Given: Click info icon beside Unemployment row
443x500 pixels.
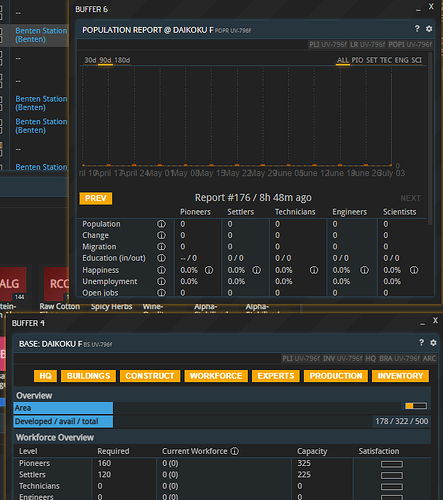Looking at the screenshot, I should coord(161,281).
